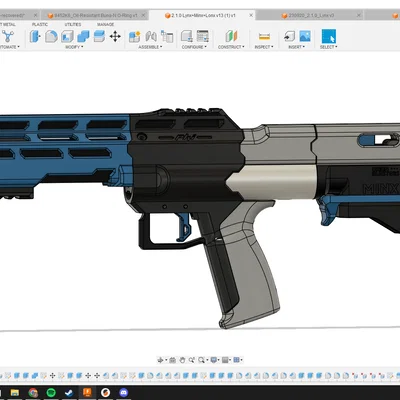Click the MINX embossed text on stock
The image size is (400, 400).
pyautogui.click(x=381, y=189)
